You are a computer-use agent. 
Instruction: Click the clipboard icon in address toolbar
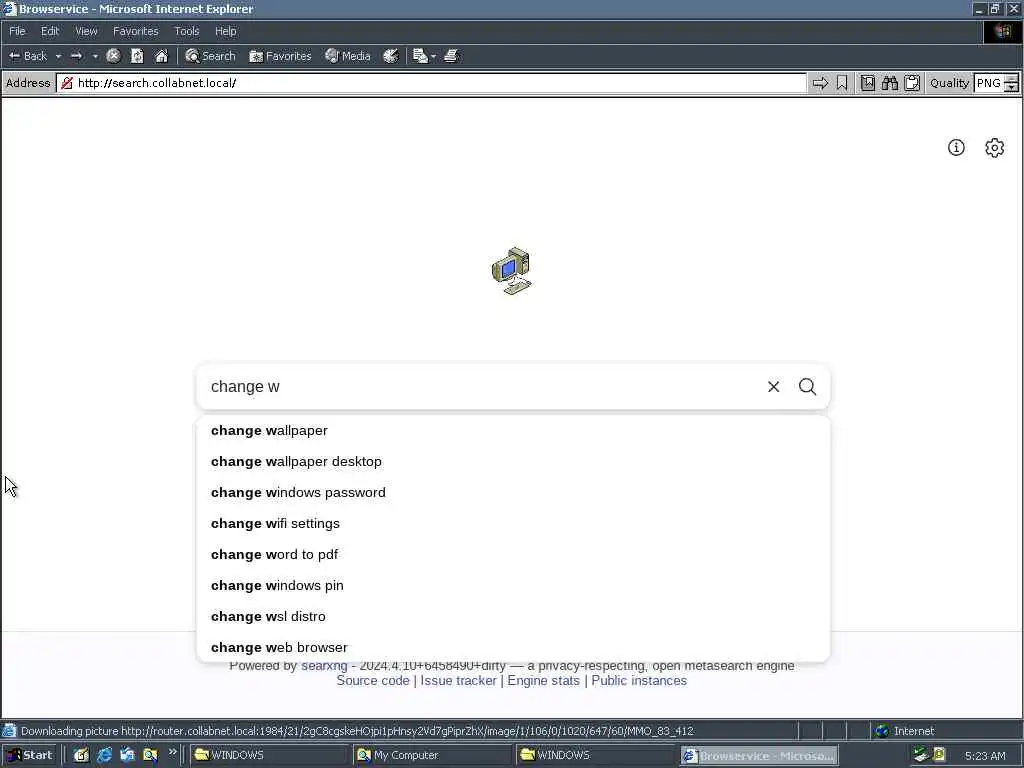point(912,83)
